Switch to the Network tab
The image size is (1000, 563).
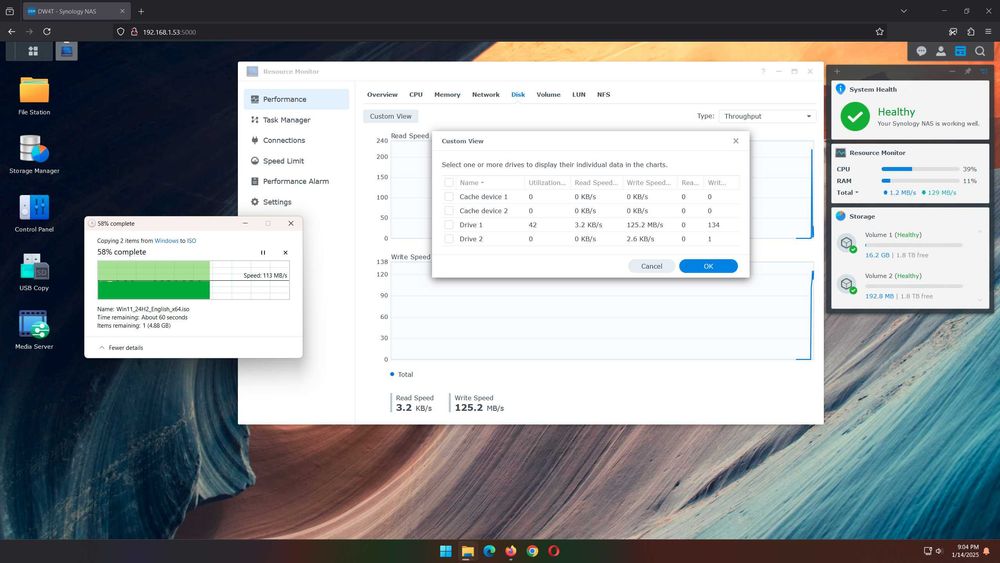(x=485, y=94)
